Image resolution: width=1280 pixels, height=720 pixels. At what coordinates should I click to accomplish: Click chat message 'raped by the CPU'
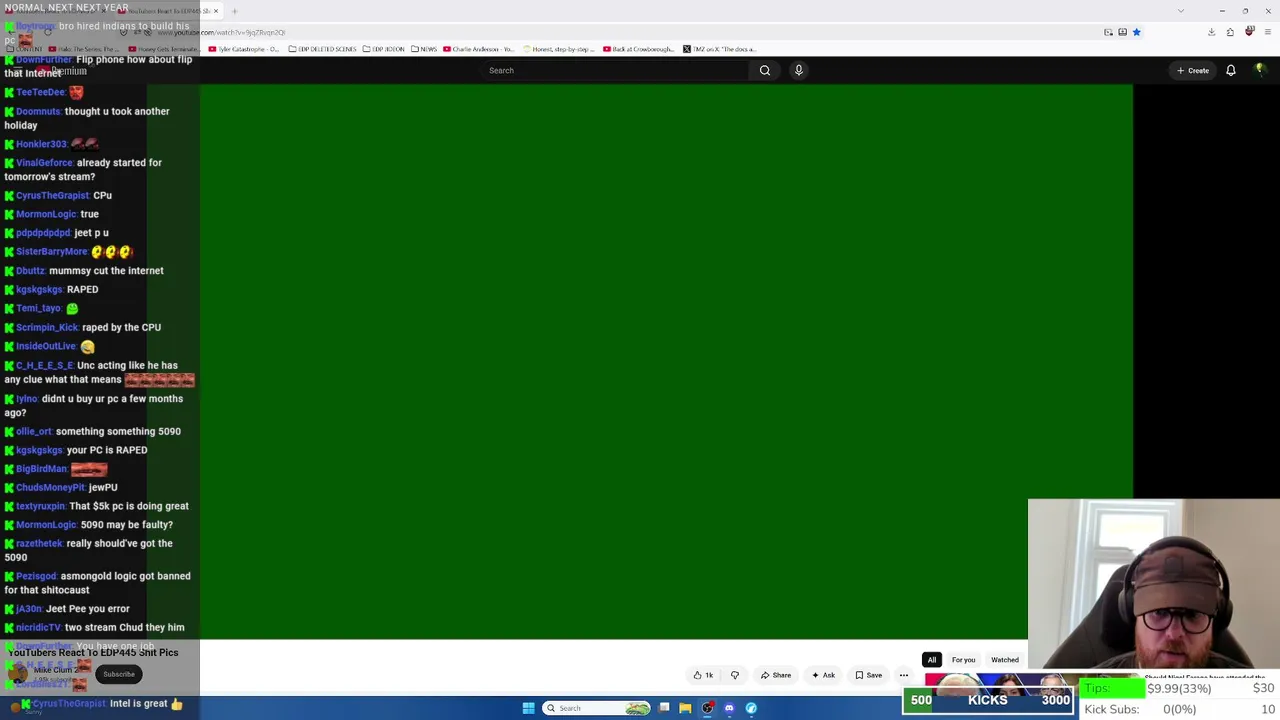121,327
